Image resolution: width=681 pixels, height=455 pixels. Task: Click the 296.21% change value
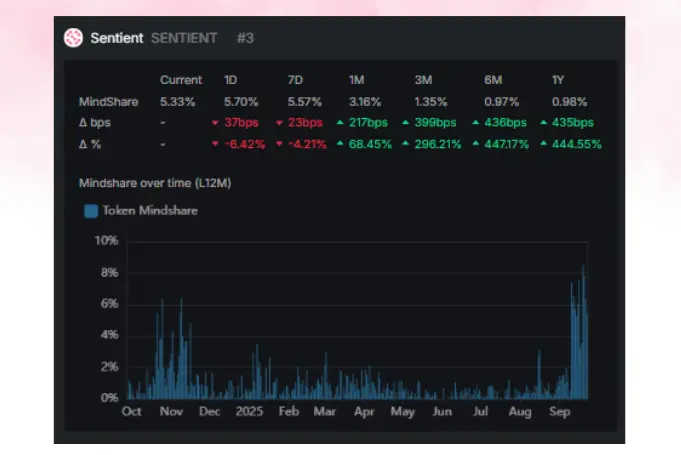pyautogui.click(x=438, y=144)
